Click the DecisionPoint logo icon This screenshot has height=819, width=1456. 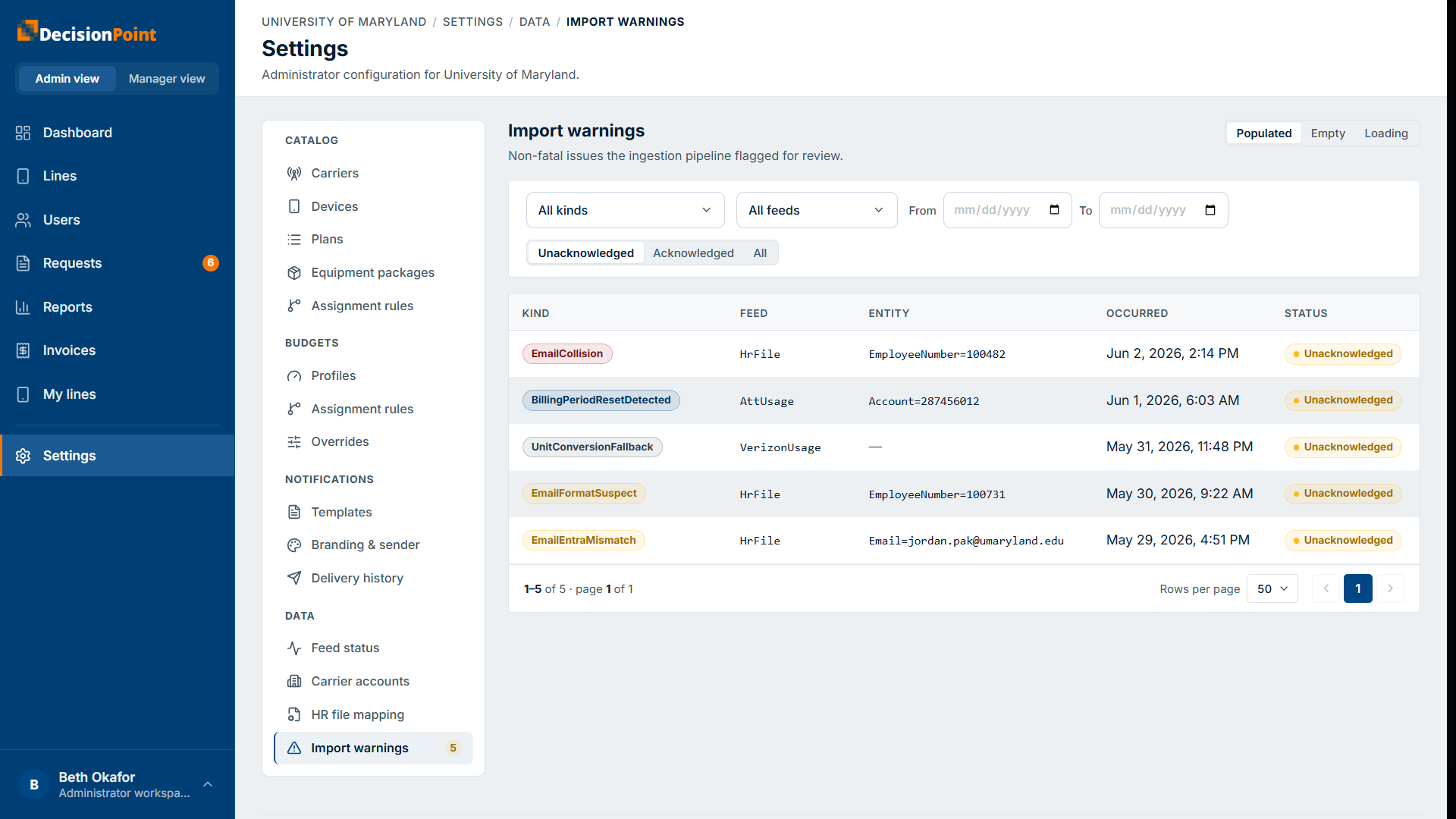(x=27, y=30)
